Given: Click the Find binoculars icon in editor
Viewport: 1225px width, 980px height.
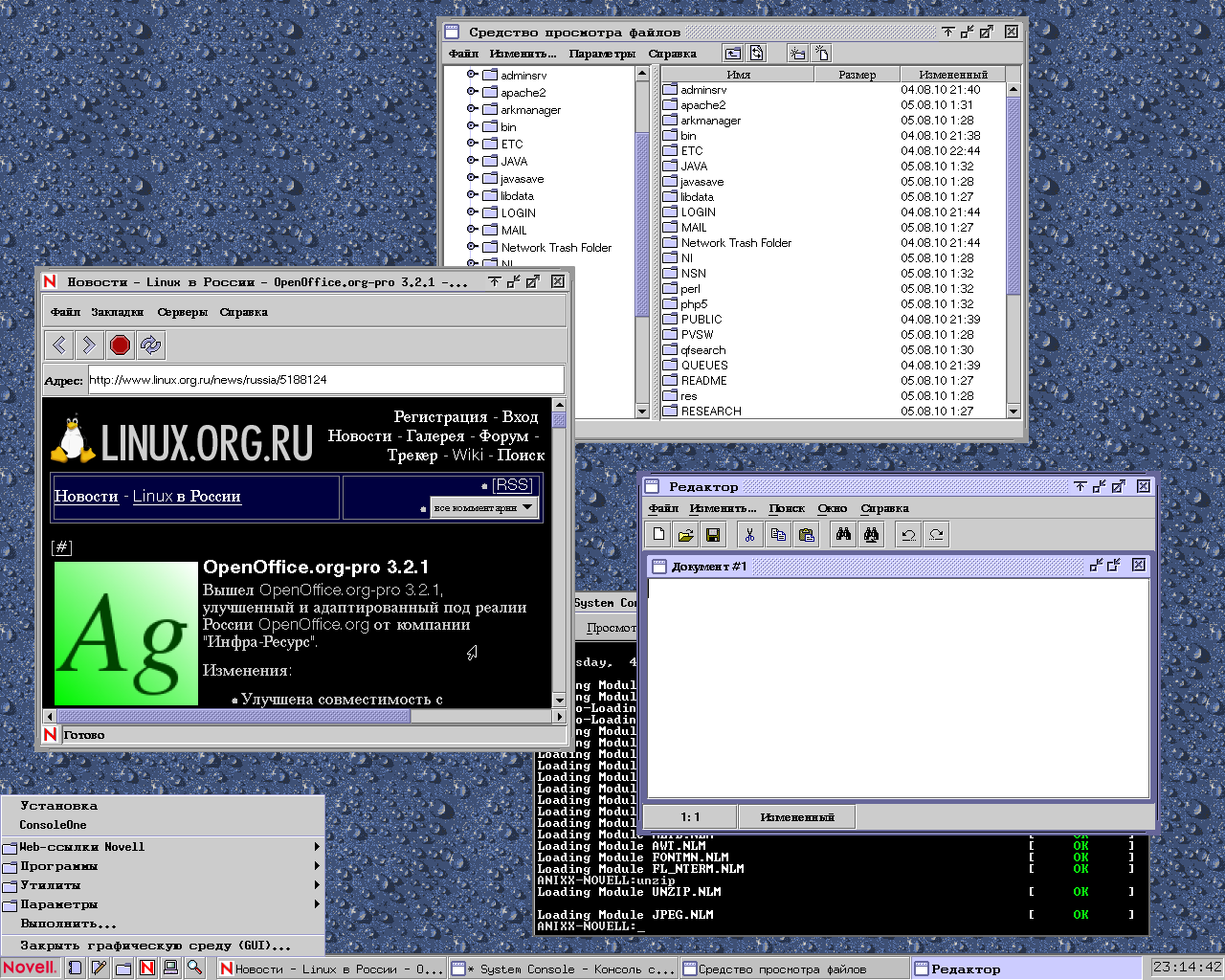Looking at the screenshot, I should (x=843, y=535).
